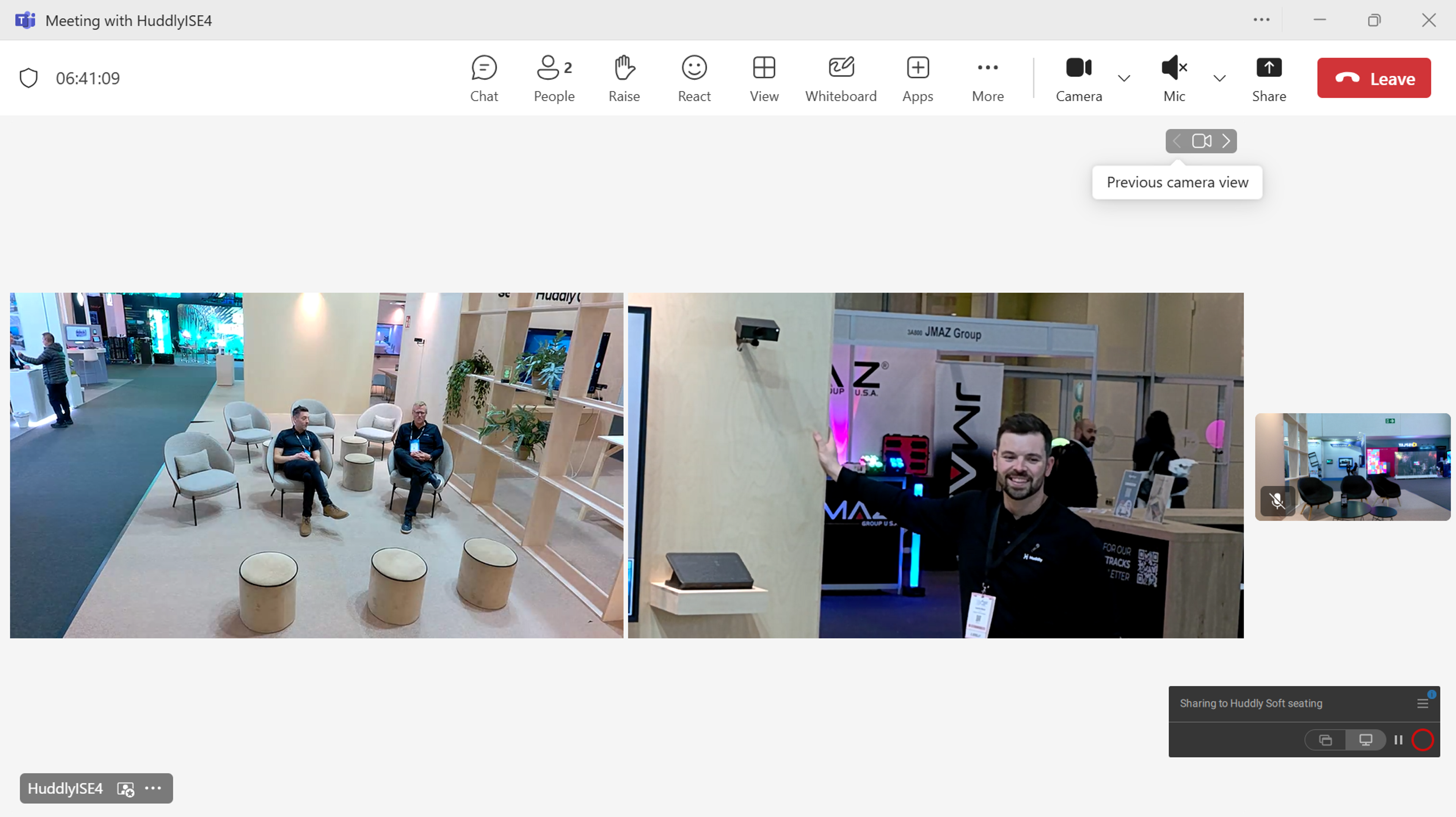Image resolution: width=1456 pixels, height=817 pixels.
Task: Pause the screen sharing
Action: click(1398, 740)
